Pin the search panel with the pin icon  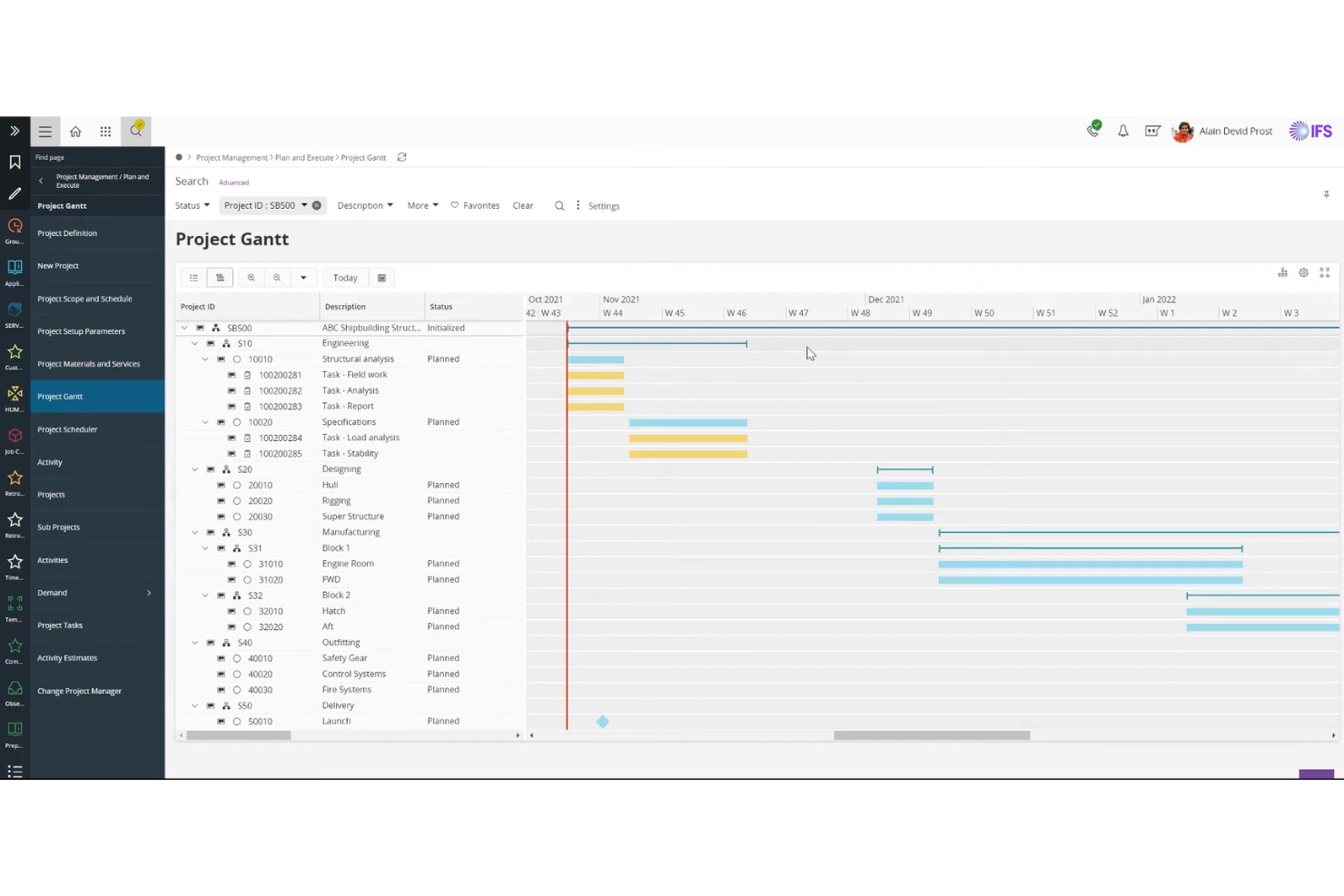pos(1326,194)
